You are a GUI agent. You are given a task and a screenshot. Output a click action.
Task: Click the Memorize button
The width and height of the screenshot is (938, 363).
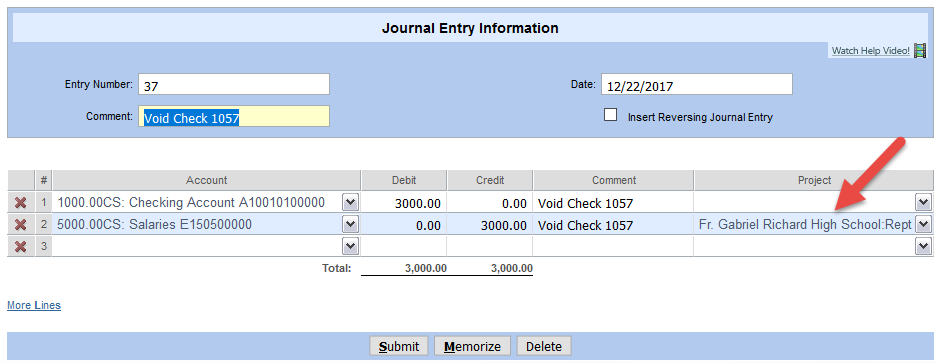[x=472, y=346]
